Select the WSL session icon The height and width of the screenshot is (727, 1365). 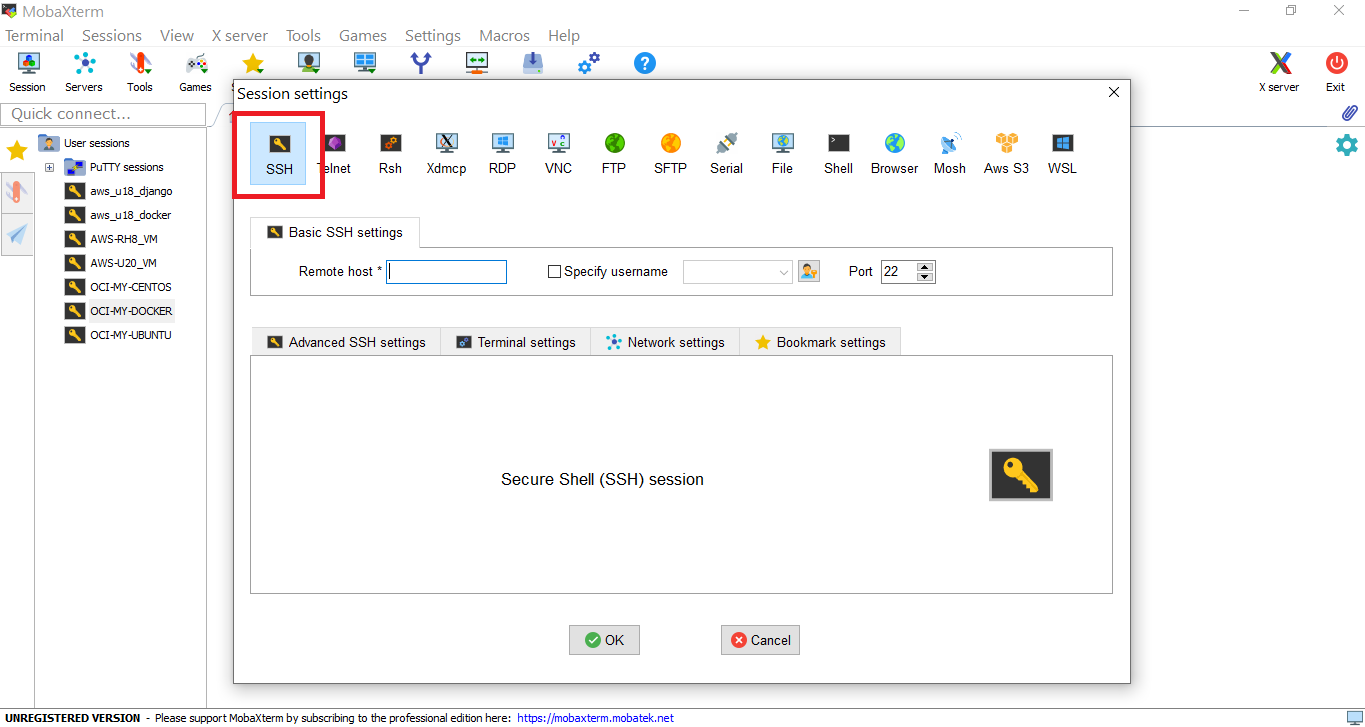point(1062,153)
